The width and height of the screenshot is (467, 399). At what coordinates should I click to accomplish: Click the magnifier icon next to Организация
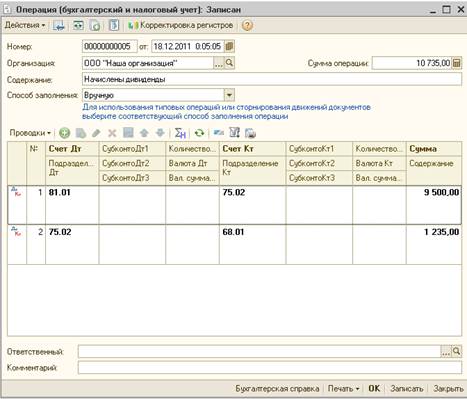coord(229,63)
